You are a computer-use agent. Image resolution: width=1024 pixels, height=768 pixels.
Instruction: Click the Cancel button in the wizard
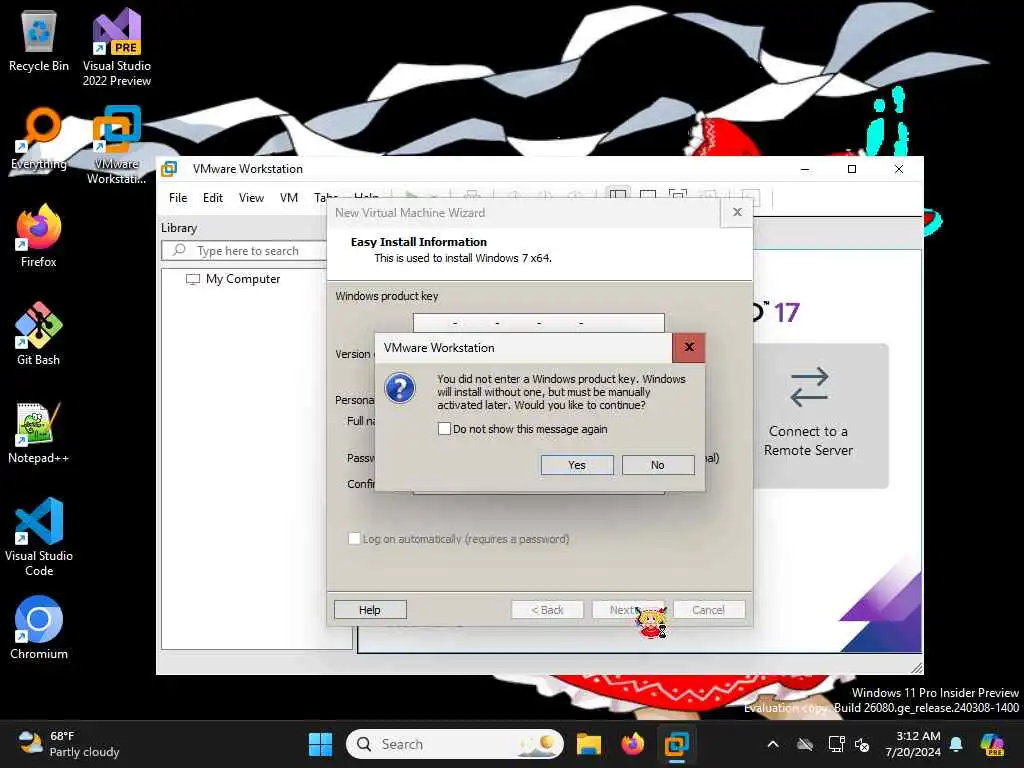(709, 610)
